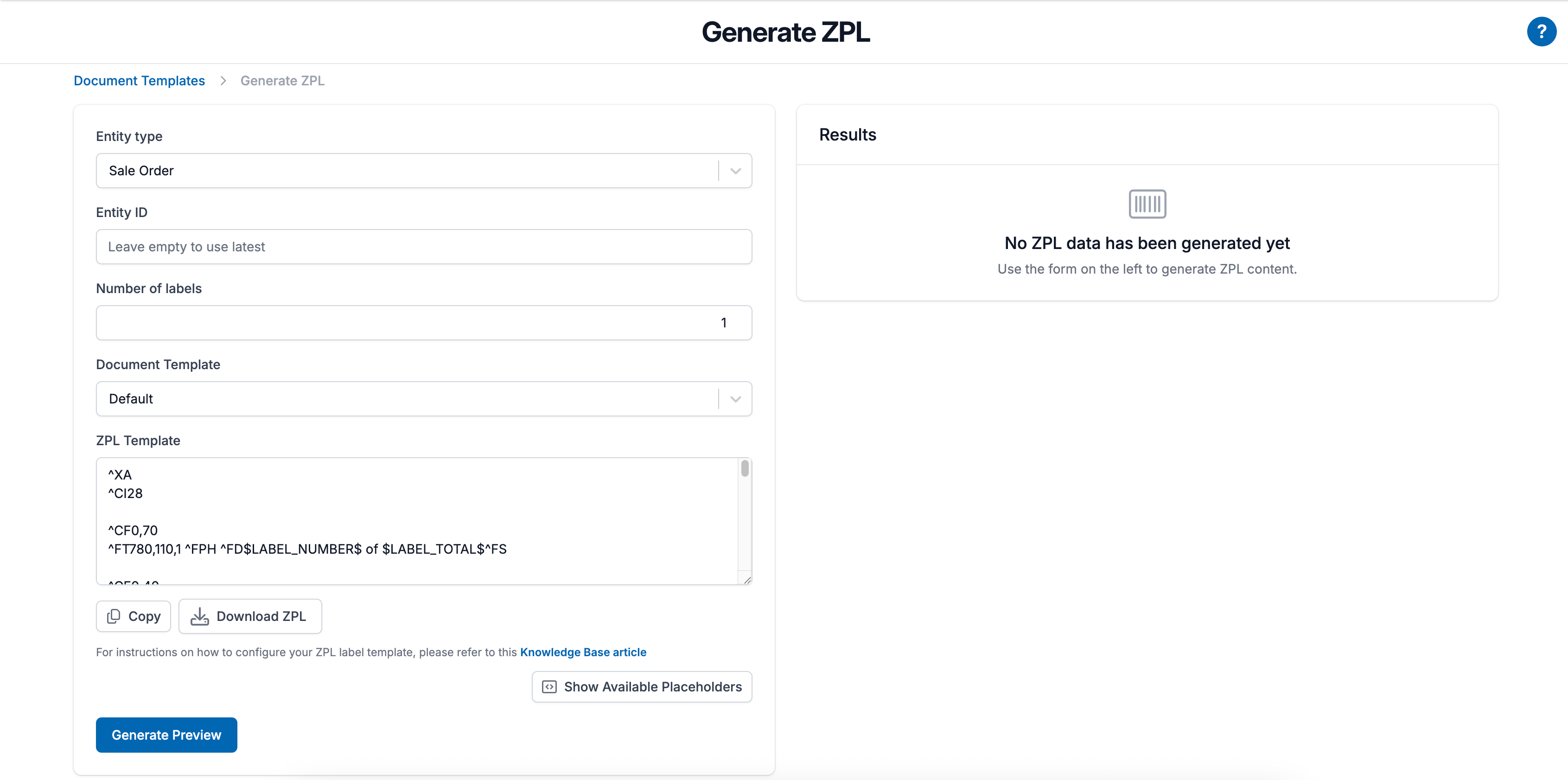The width and height of the screenshot is (1568, 780).
Task: Click the Generate Preview button
Action: pos(166,735)
